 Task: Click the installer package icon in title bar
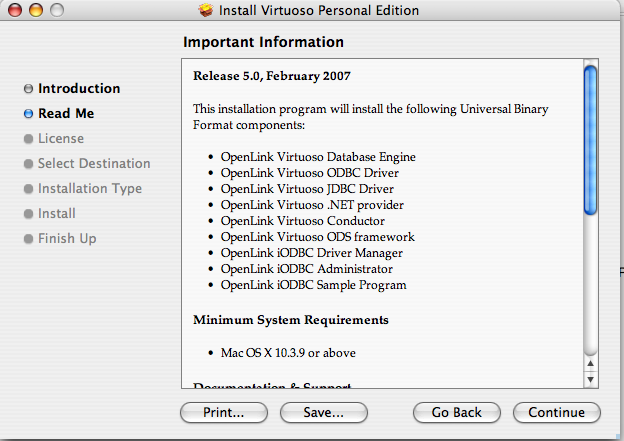point(206,10)
